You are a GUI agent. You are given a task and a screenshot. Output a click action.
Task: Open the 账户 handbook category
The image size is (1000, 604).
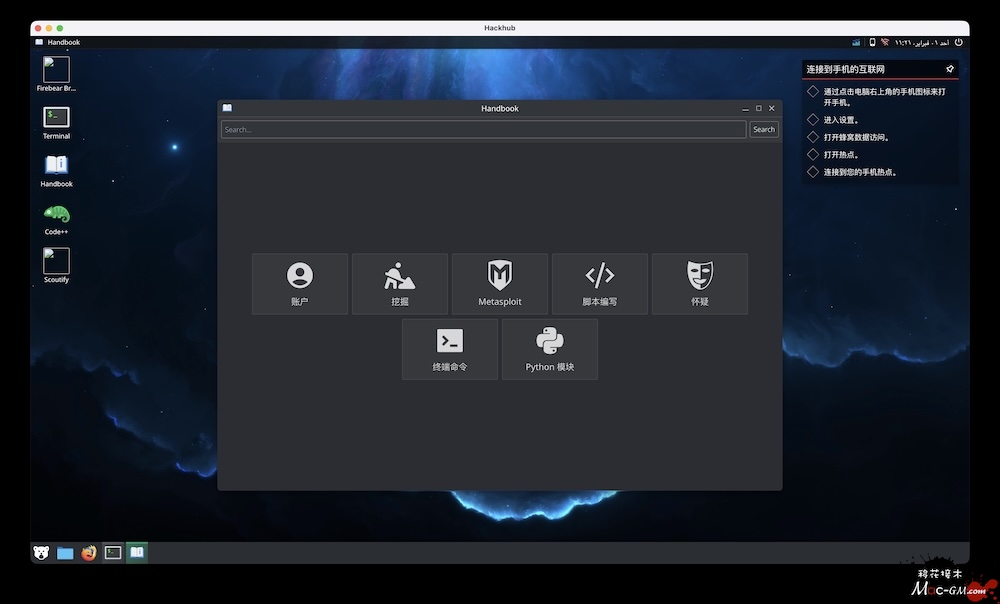[x=299, y=284]
